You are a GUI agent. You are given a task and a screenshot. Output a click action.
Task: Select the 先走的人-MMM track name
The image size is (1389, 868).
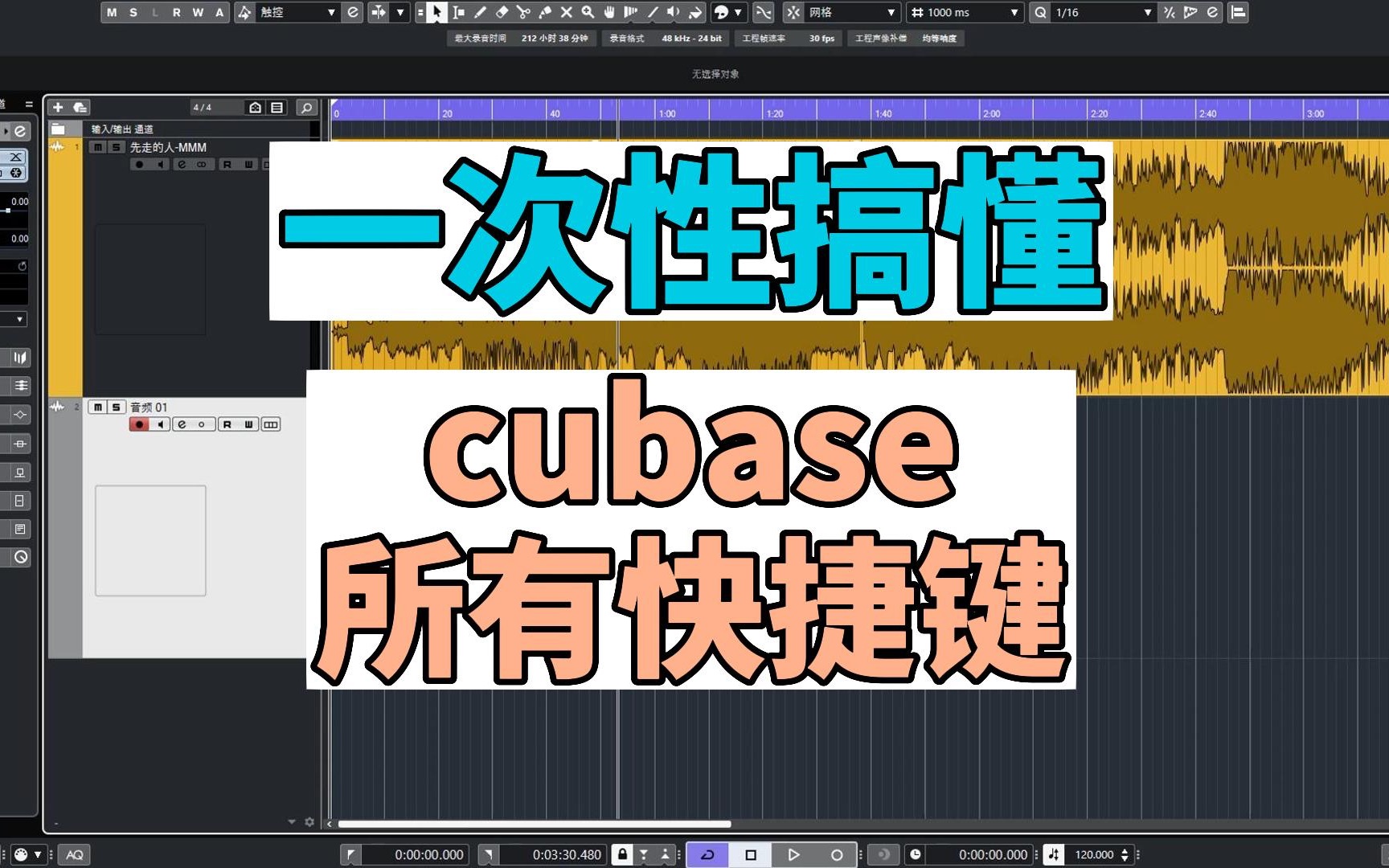(x=168, y=147)
